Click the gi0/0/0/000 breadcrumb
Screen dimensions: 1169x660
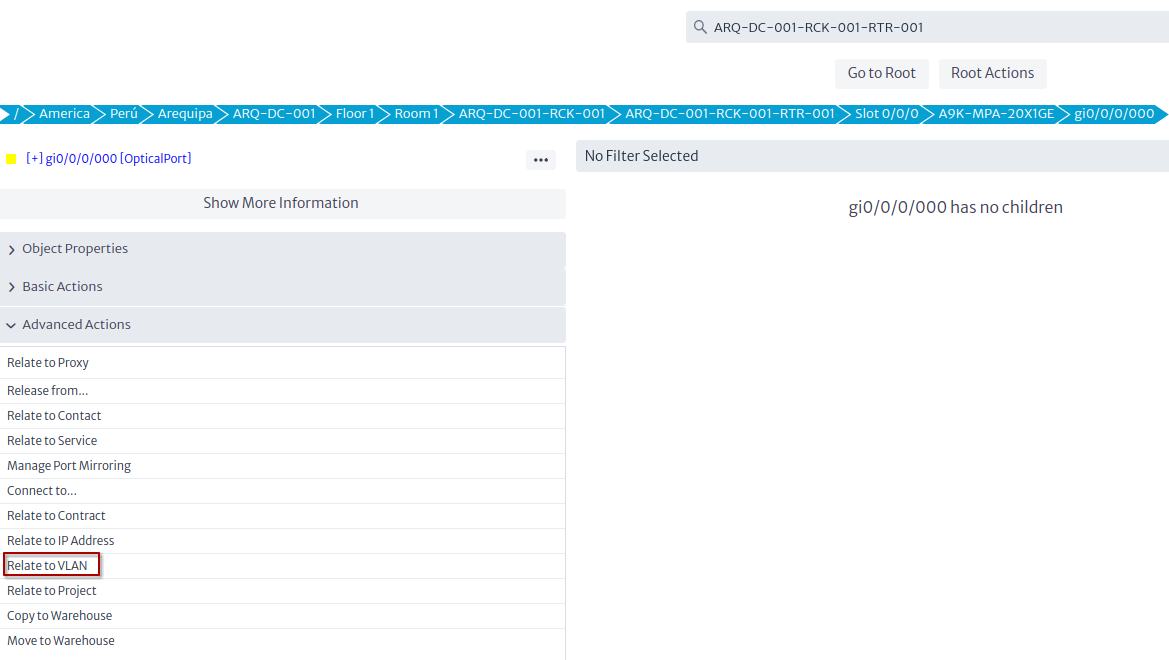(1114, 114)
